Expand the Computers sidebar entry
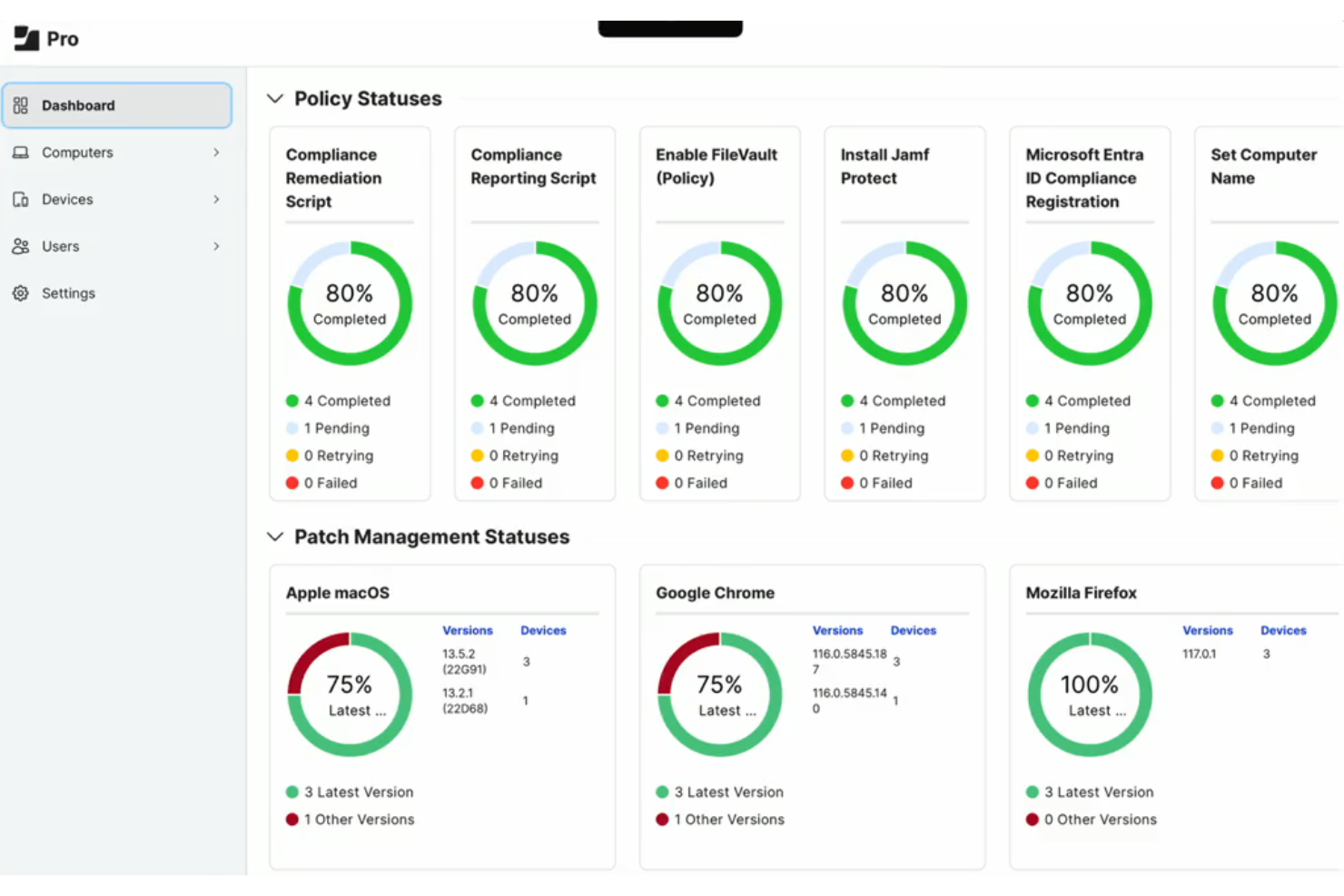The width and height of the screenshot is (1344, 896). (216, 153)
